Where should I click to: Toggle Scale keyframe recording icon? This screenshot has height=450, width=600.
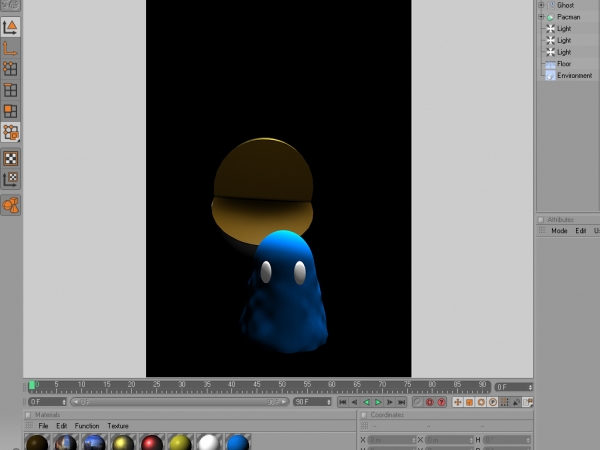(470, 402)
